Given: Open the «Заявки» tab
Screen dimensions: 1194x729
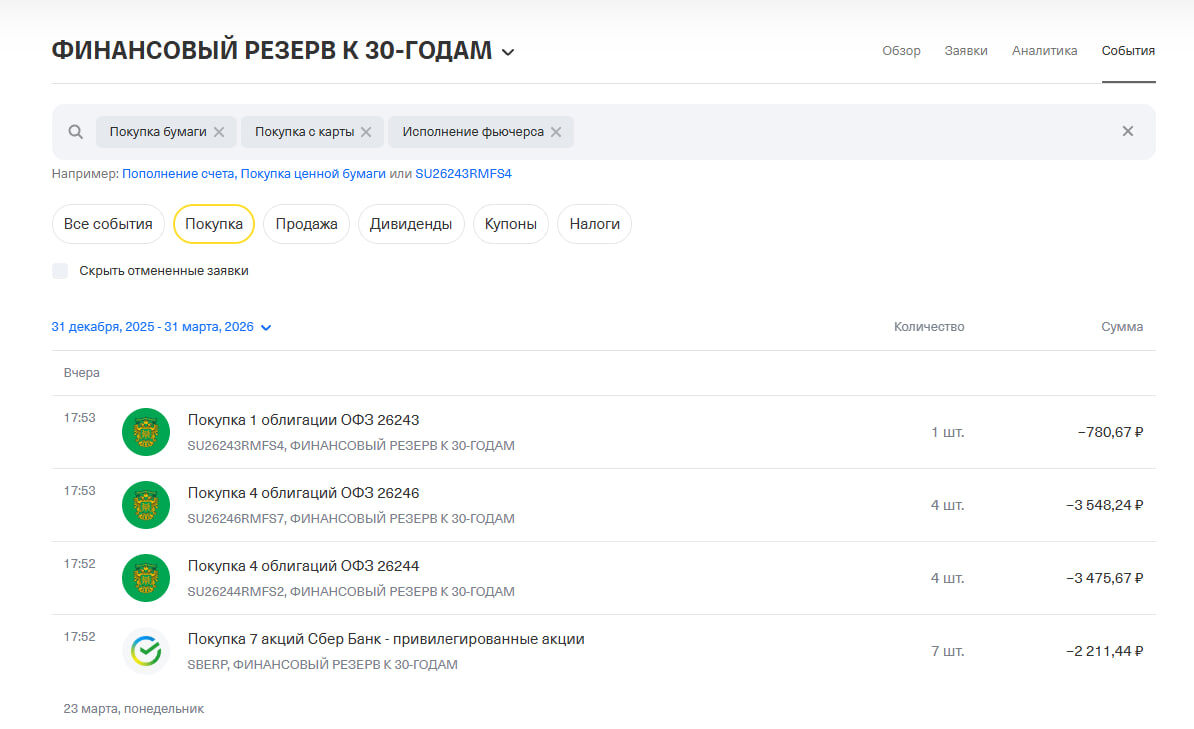Looking at the screenshot, I should (x=966, y=51).
